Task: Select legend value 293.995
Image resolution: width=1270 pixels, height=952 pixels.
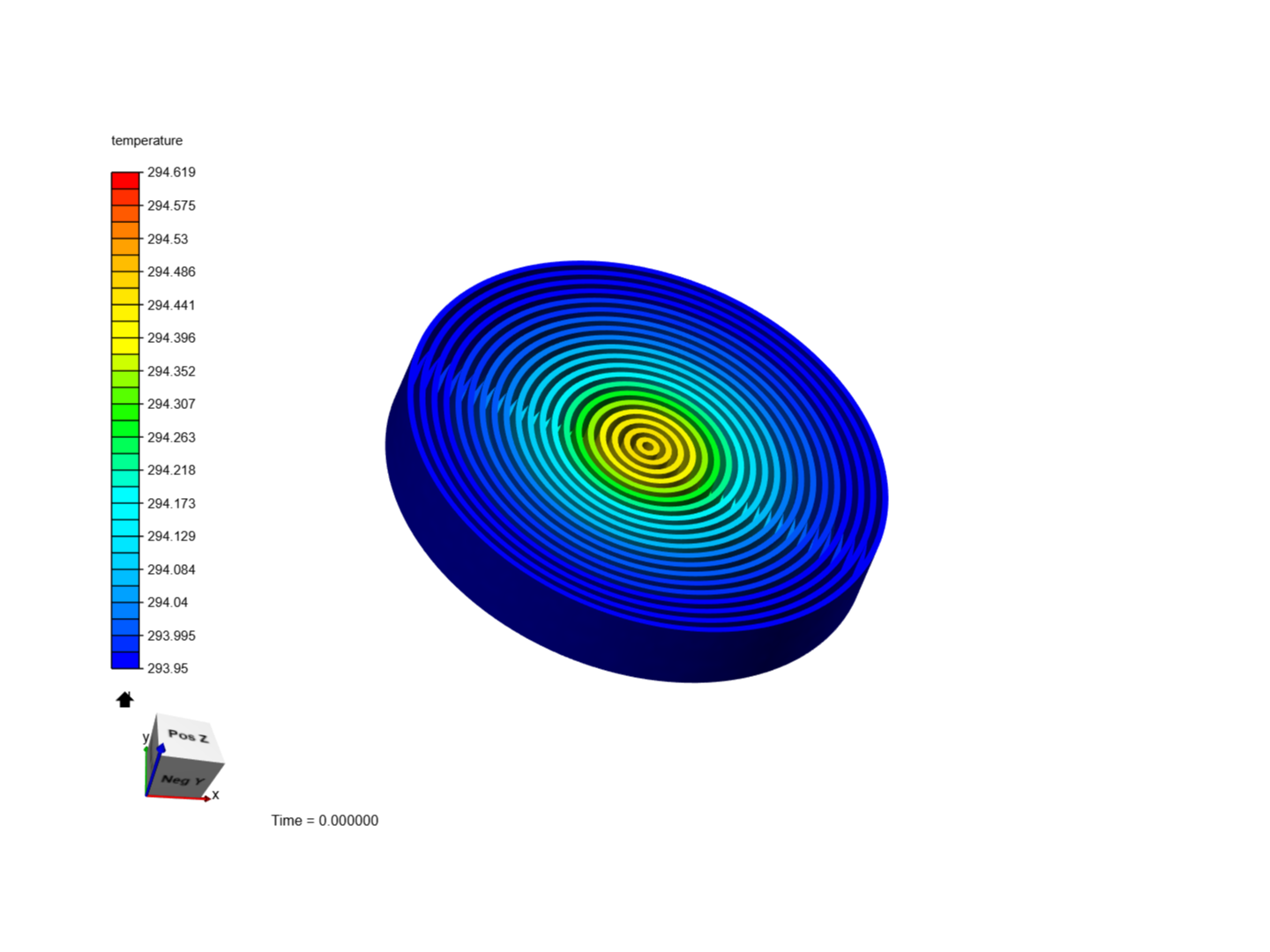Action: click(171, 636)
